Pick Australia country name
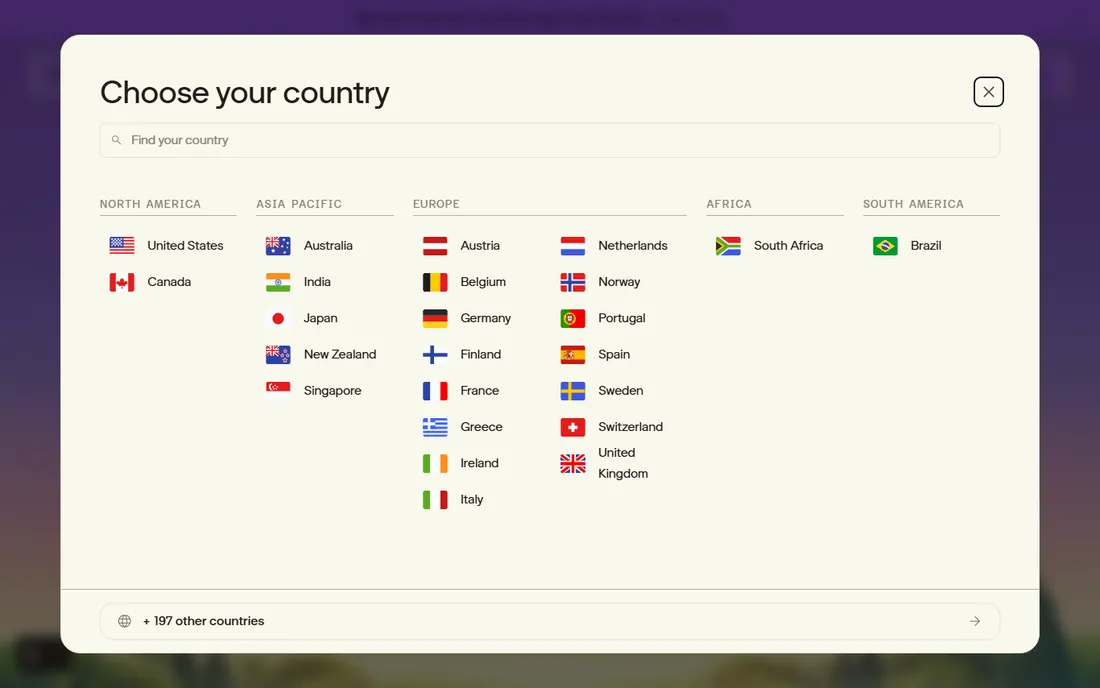 tap(328, 245)
